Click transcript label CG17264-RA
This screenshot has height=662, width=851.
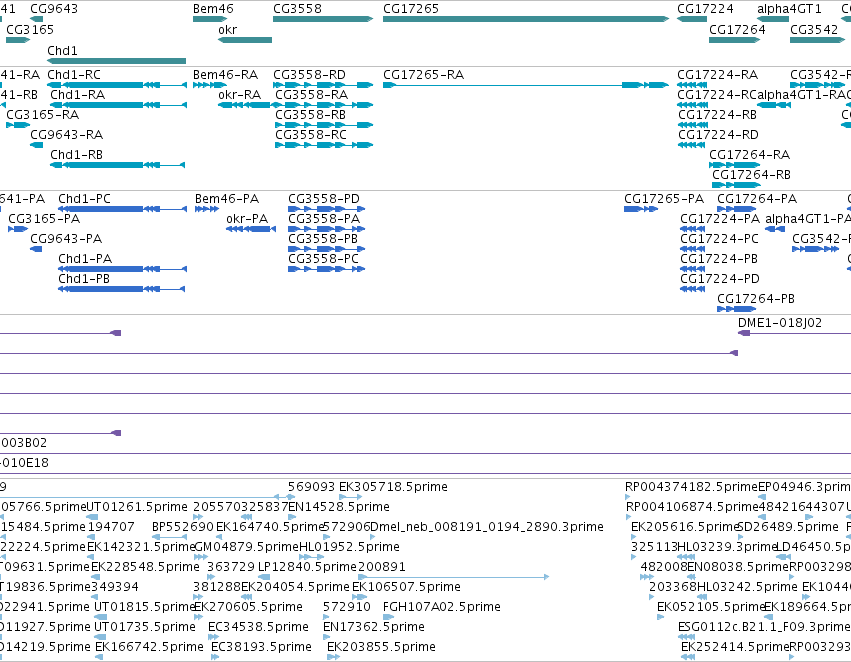[750, 155]
